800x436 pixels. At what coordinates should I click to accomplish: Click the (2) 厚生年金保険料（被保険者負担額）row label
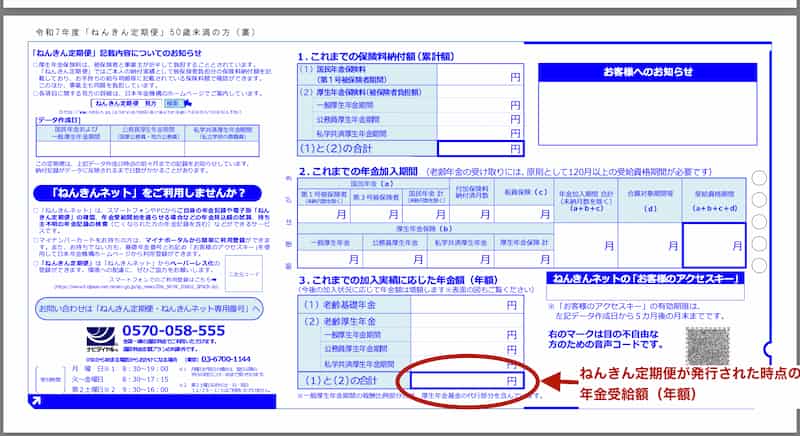click(367, 92)
